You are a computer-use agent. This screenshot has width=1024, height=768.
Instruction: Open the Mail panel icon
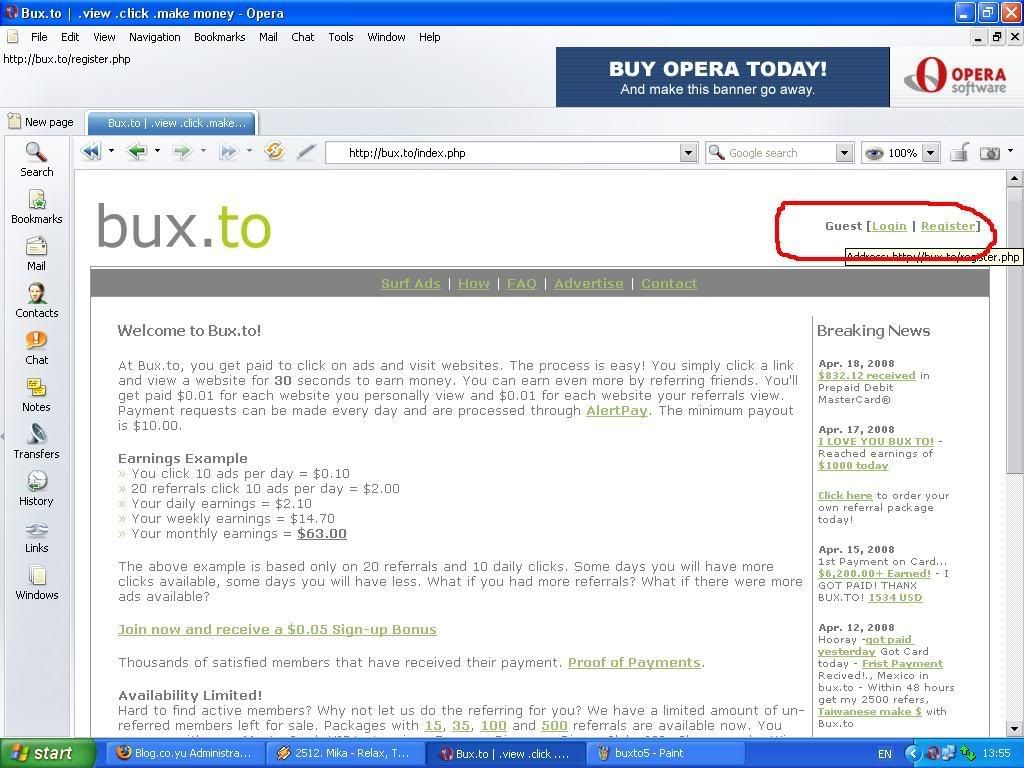pyautogui.click(x=36, y=254)
